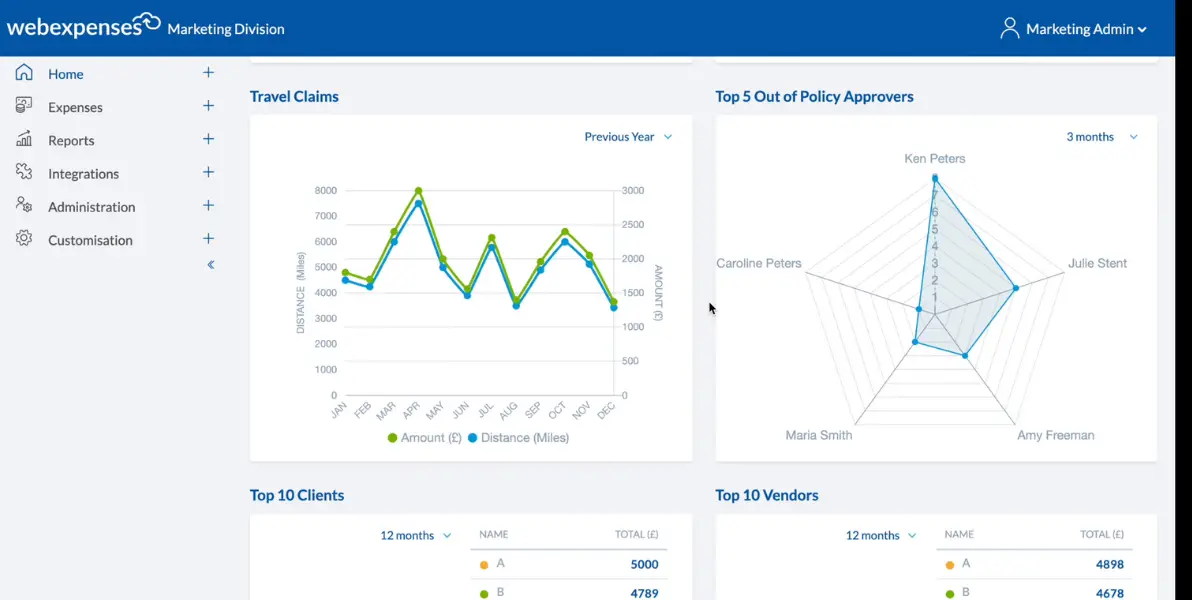The image size is (1200, 600).
Task: Click the Home house icon in sidebar
Action: click(x=24, y=73)
